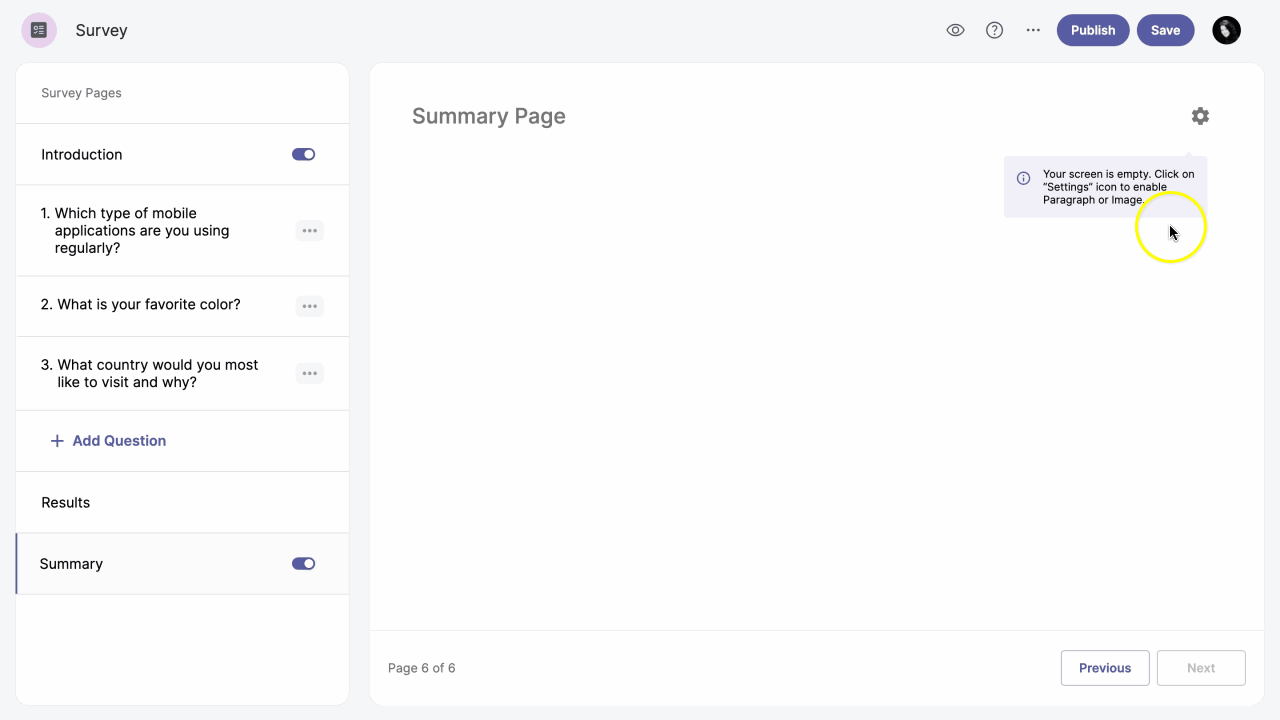Viewport: 1280px width, 720px height.
Task: Click the Save button
Action: click(x=1165, y=30)
